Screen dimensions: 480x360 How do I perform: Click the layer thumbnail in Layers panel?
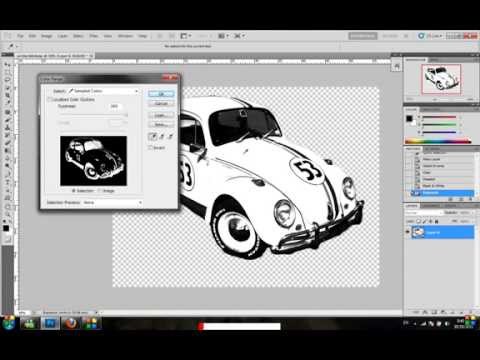tap(418, 232)
